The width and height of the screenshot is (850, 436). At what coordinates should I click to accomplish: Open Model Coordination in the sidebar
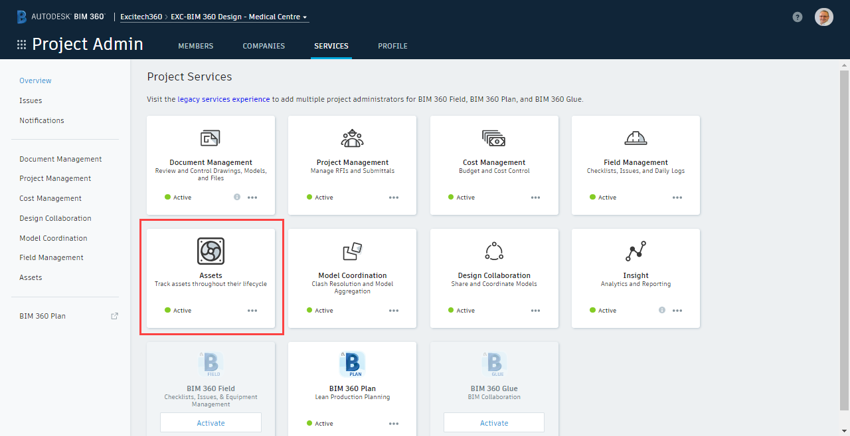[53, 238]
